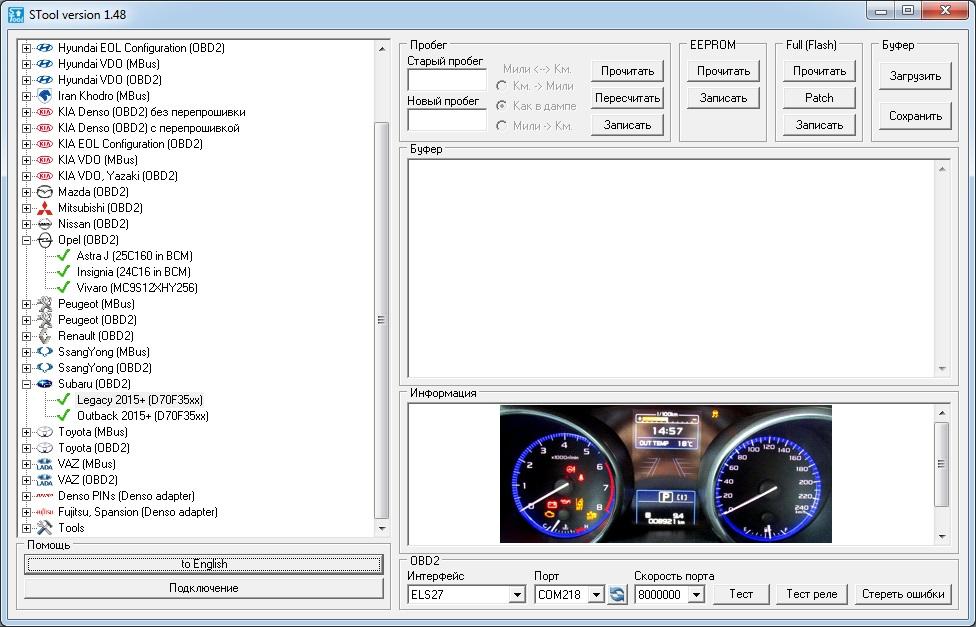This screenshot has width=976, height=627.
Task: Collapse the Subaru (OBD2) tree node
Action: (x=26, y=384)
